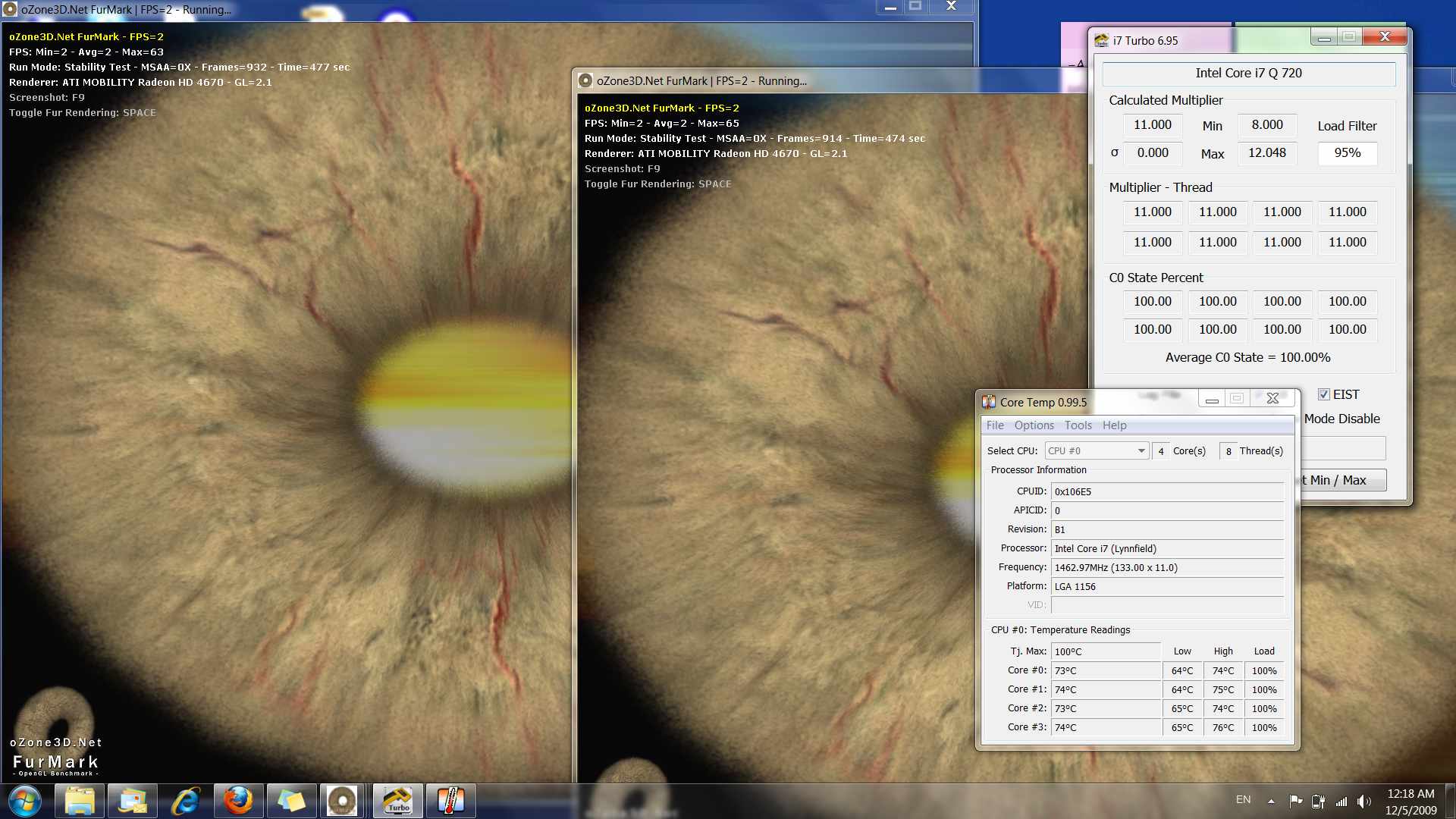Click the Processor field Intel Core i7 (Lynnfield)
Viewport: 1456px width, 819px height.
[x=1167, y=548]
